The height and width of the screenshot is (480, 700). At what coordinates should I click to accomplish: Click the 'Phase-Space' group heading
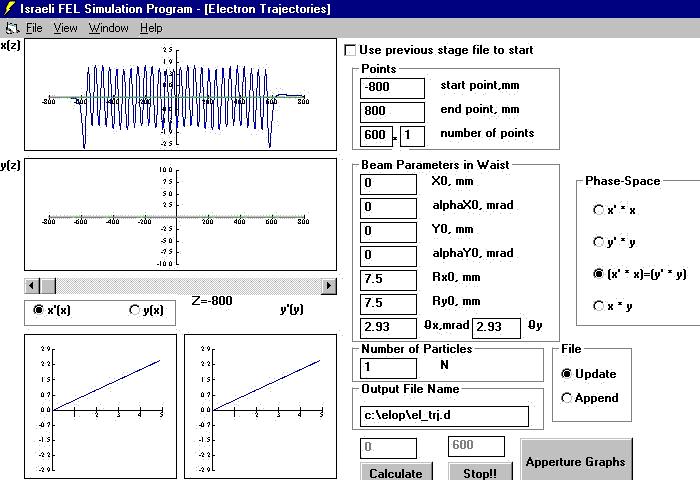[622, 181]
